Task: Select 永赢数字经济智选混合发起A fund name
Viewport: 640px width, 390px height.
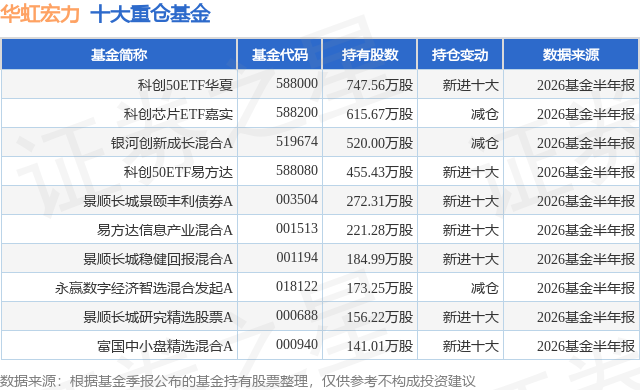Action: click(x=144, y=288)
